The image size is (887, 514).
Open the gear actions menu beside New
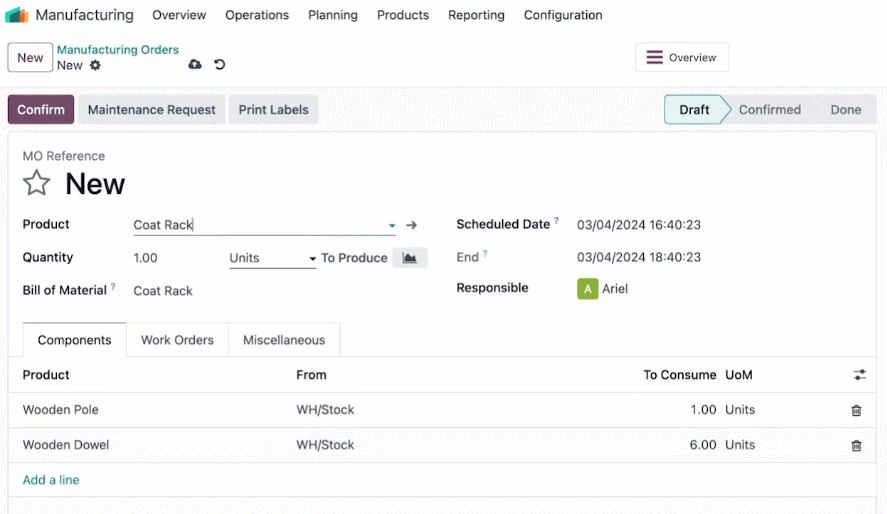[95, 65]
